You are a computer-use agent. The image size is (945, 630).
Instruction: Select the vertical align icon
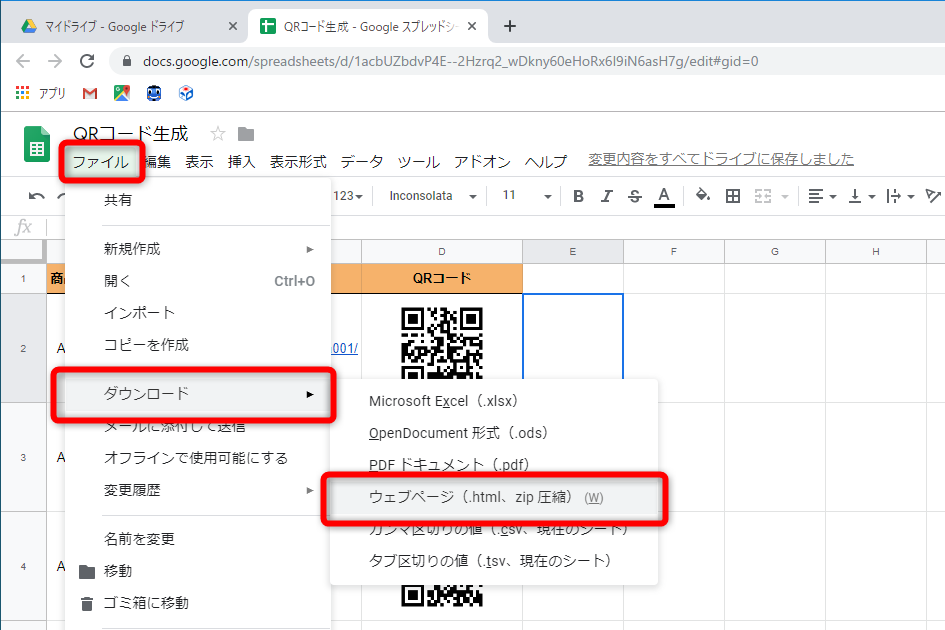pos(855,196)
